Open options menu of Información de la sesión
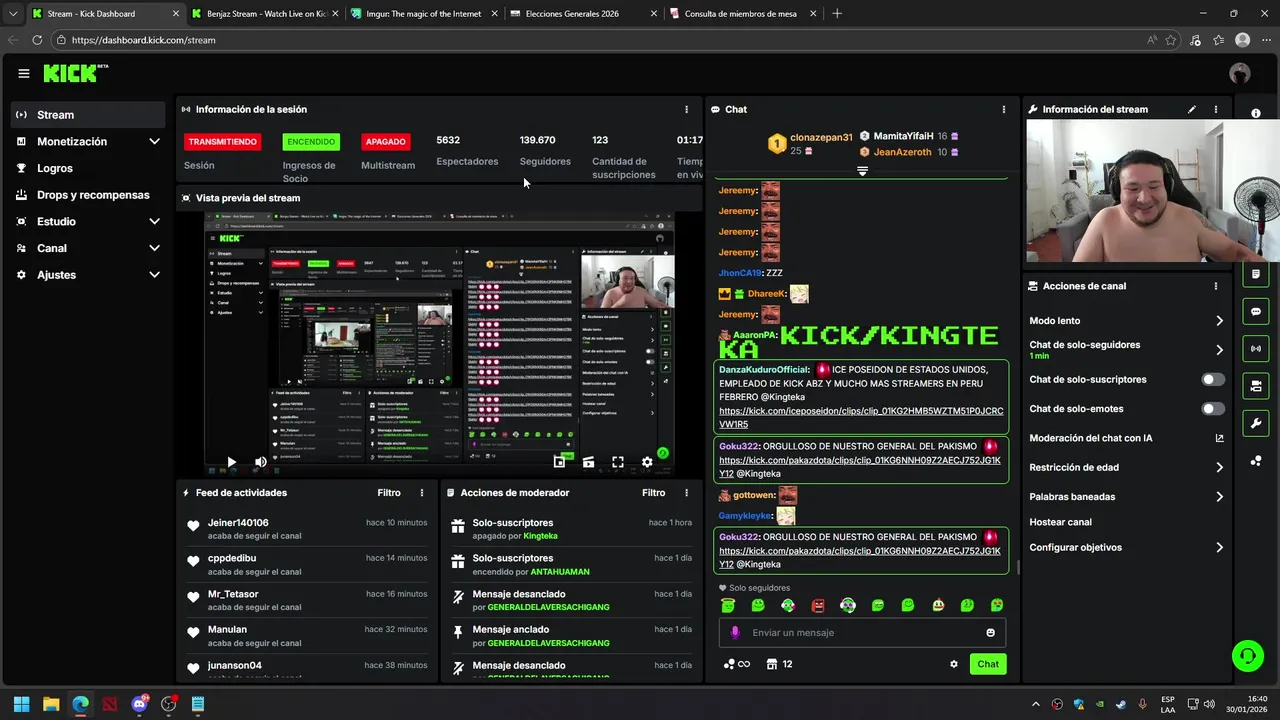 coord(686,109)
